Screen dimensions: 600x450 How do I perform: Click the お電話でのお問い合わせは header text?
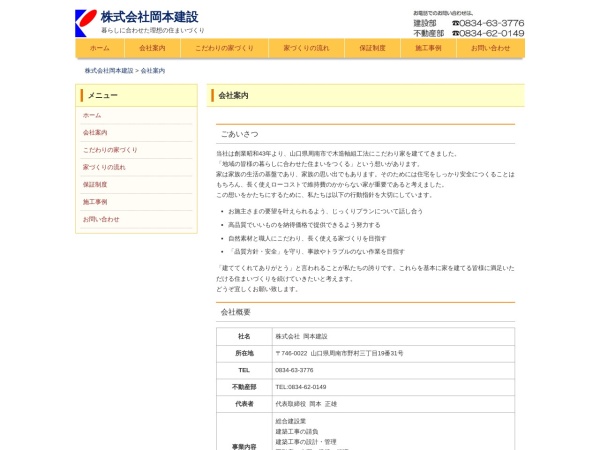point(443,13)
